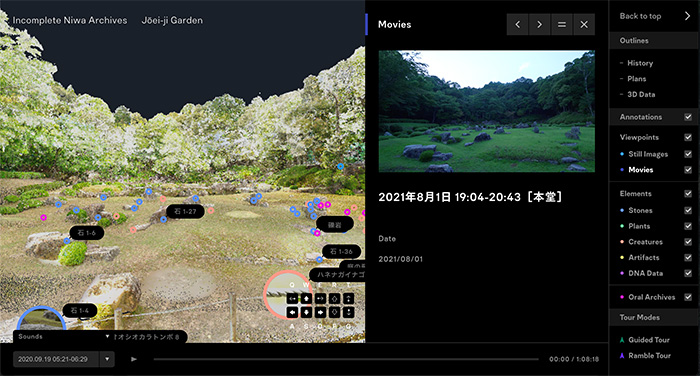Toggle the Stones checkbox off
The width and height of the screenshot is (700, 376).
(x=688, y=210)
